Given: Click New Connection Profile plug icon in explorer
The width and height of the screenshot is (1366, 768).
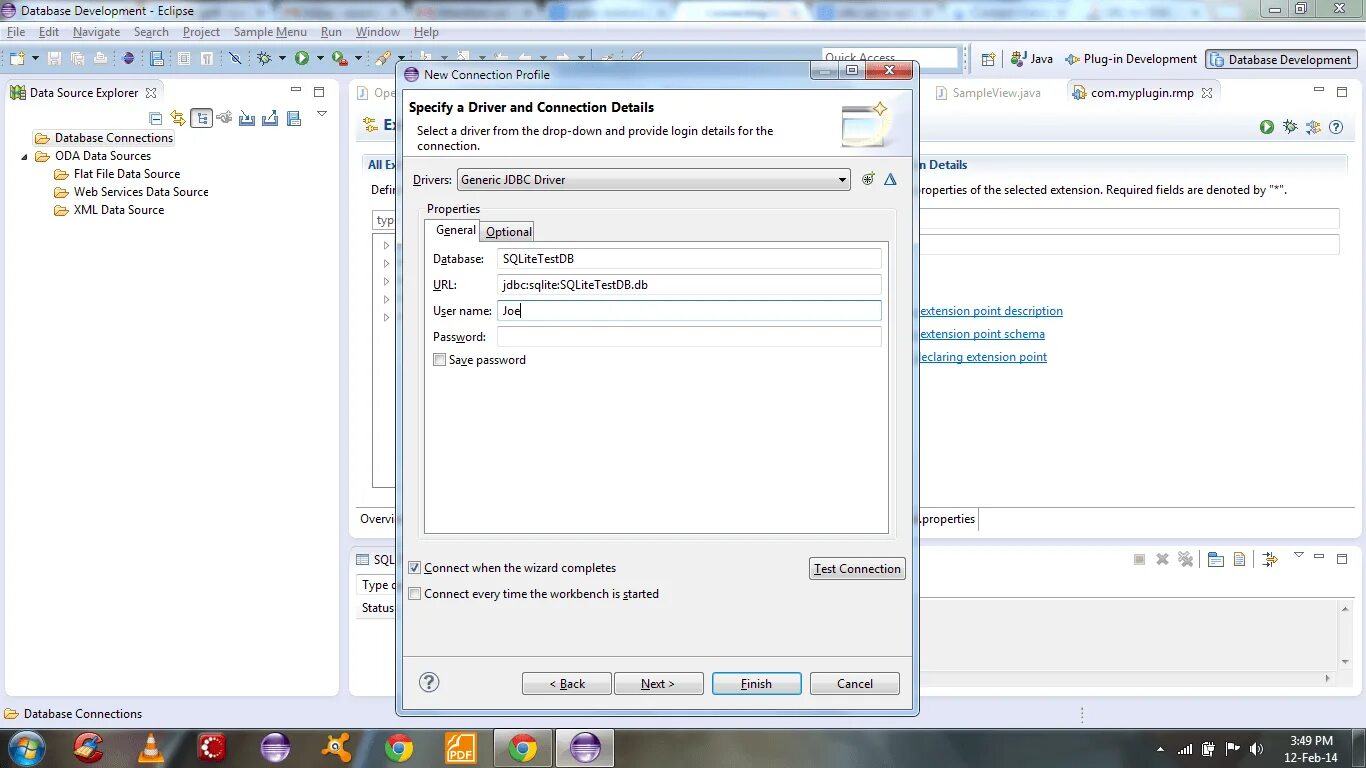Looking at the screenshot, I should (x=224, y=118).
